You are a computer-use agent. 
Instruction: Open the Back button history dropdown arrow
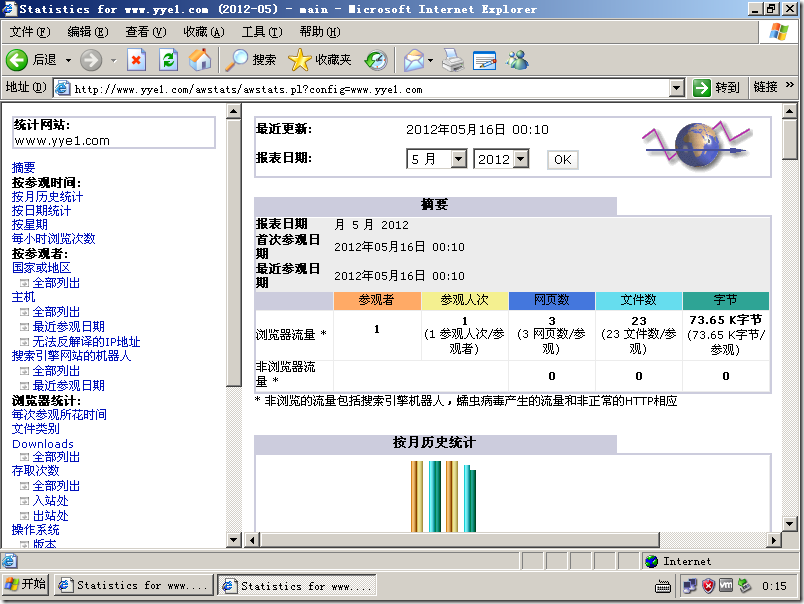click(x=68, y=61)
